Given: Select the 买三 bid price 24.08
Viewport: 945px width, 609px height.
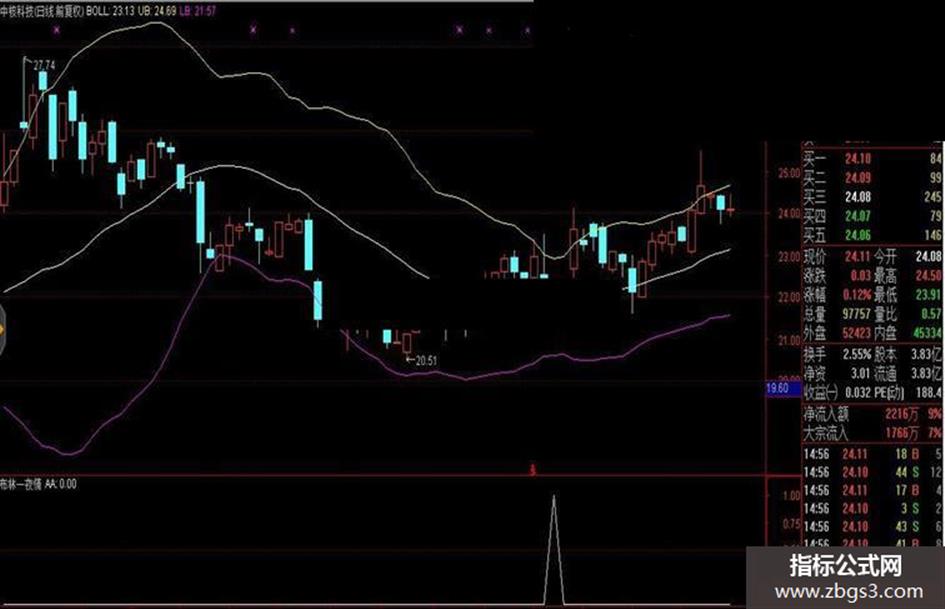Looking at the screenshot, I should [x=858, y=197].
